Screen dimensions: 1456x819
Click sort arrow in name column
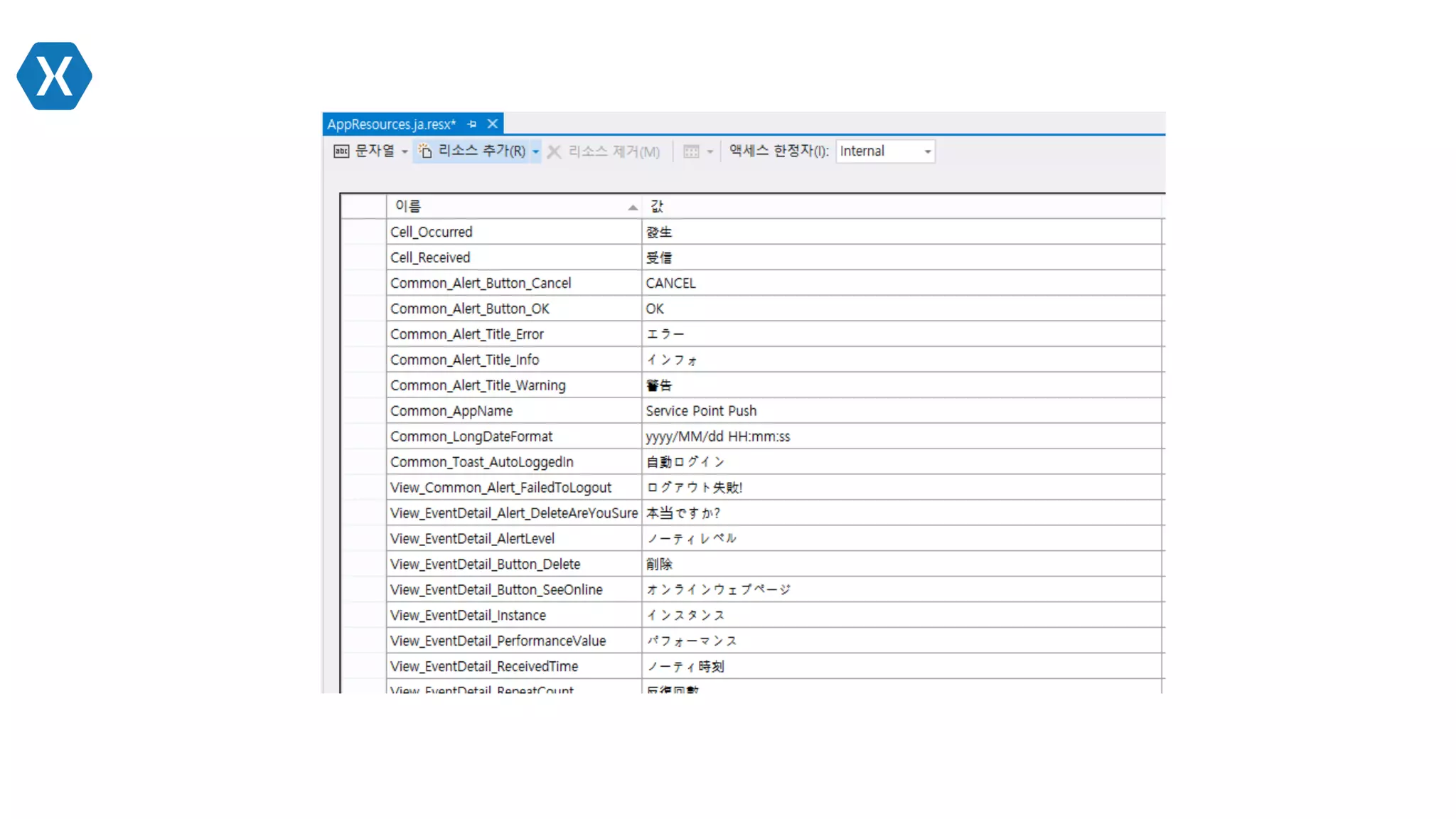[x=632, y=208]
